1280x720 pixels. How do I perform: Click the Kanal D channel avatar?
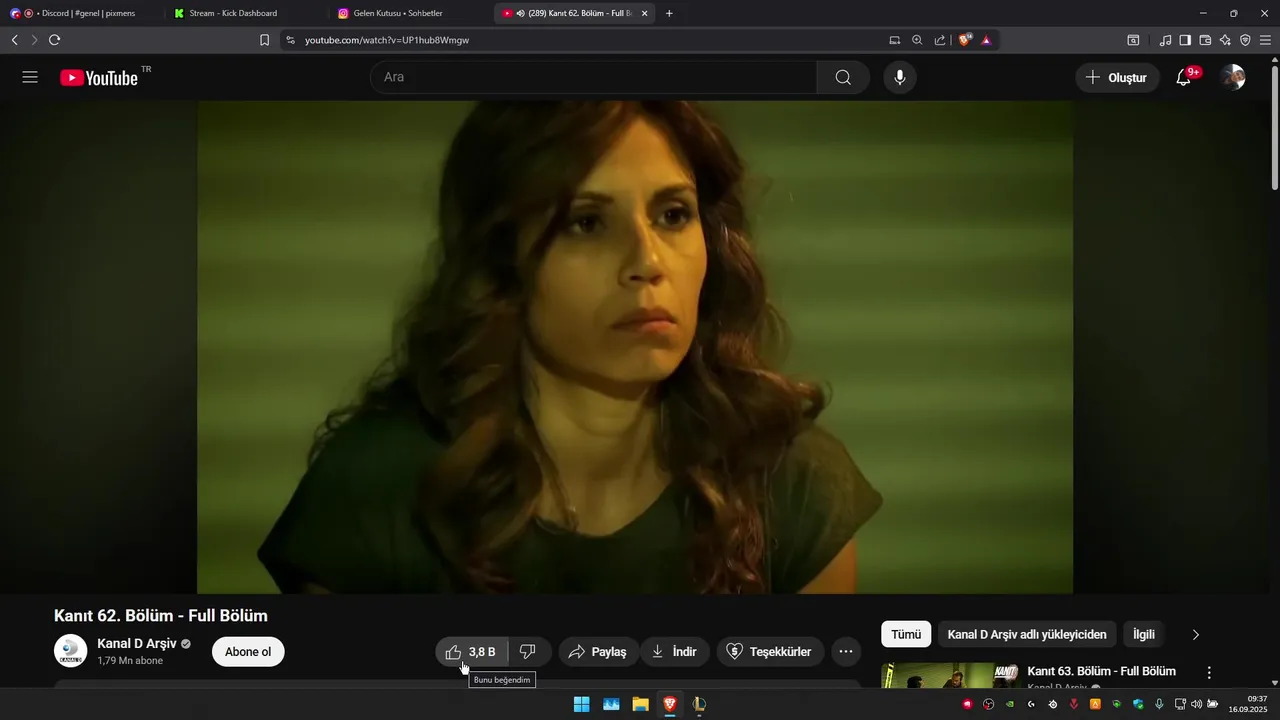(x=70, y=651)
